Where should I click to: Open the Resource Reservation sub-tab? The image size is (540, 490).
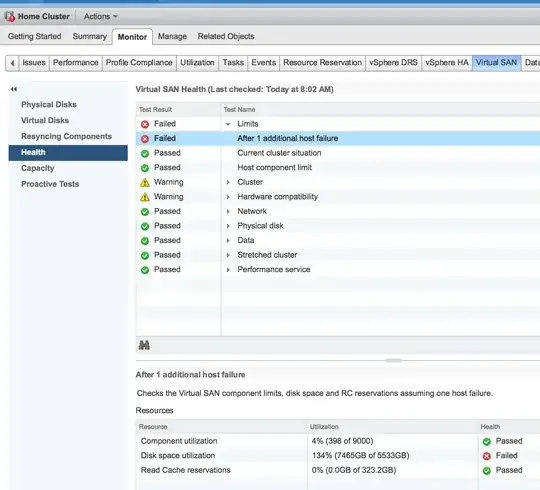[322, 63]
